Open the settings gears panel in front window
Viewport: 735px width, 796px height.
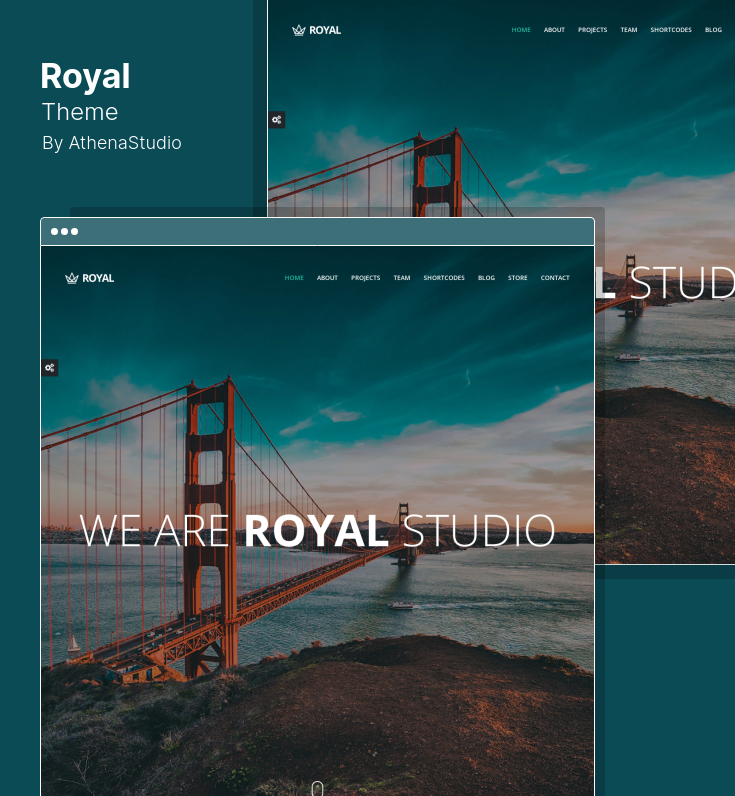pos(50,368)
